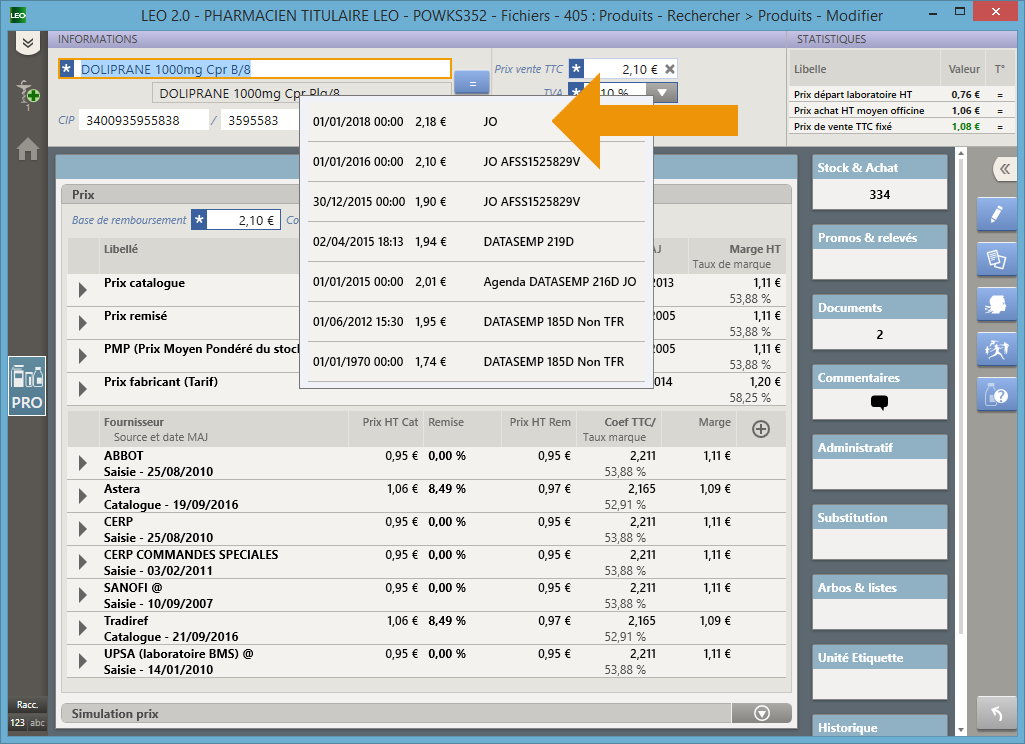Open the Arbos & listes panel
The width and height of the screenshot is (1025, 744).
pos(879,602)
